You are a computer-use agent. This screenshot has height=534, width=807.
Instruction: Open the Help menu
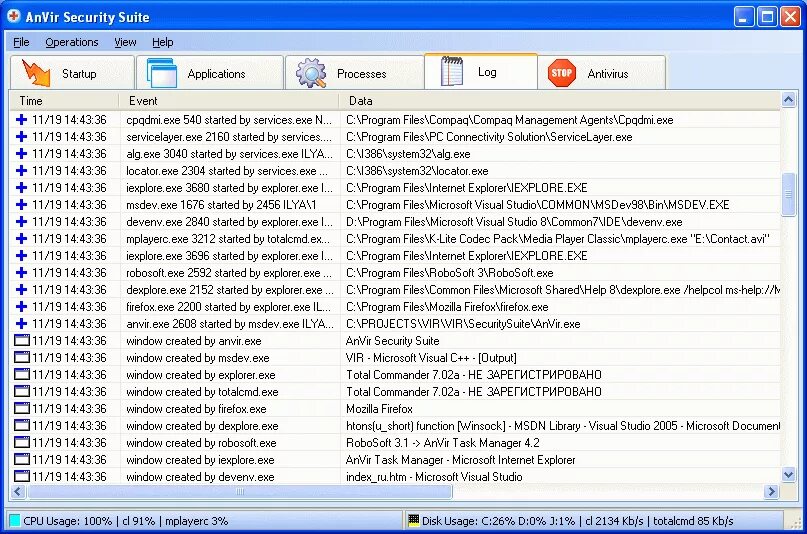click(x=163, y=42)
